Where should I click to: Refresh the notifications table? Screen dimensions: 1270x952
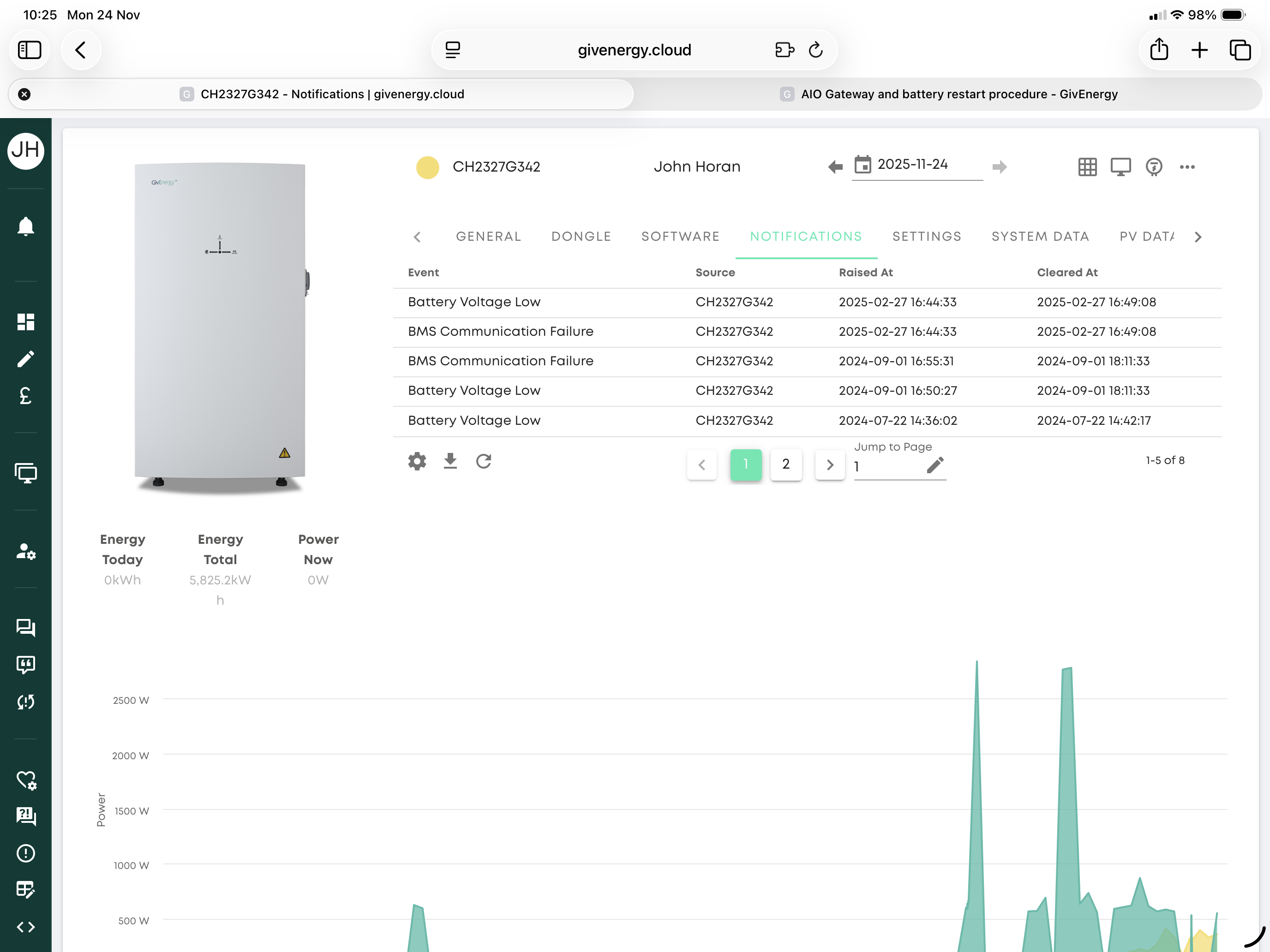[x=484, y=461]
